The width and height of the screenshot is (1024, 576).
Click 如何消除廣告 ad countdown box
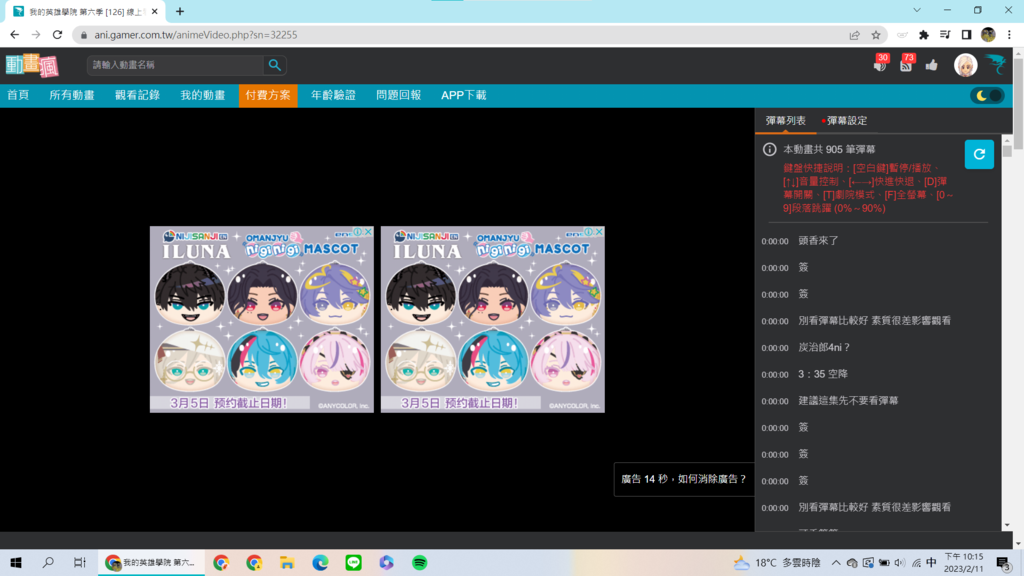pyautogui.click(x=683, y=479)
